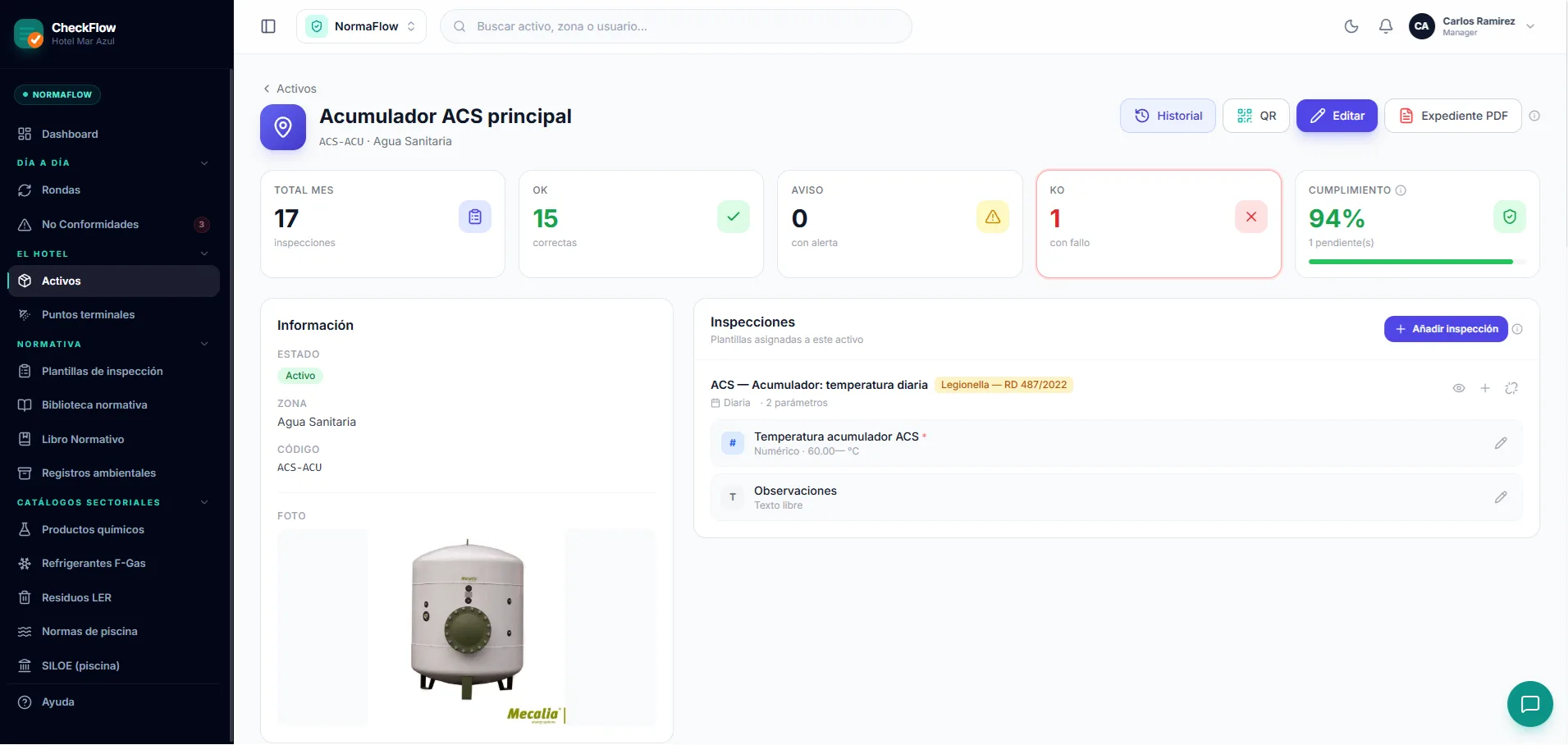The height and width of the screenshot is (745, 1568).
Task: Open Registros ambientales icon
Action: point(25,473)
